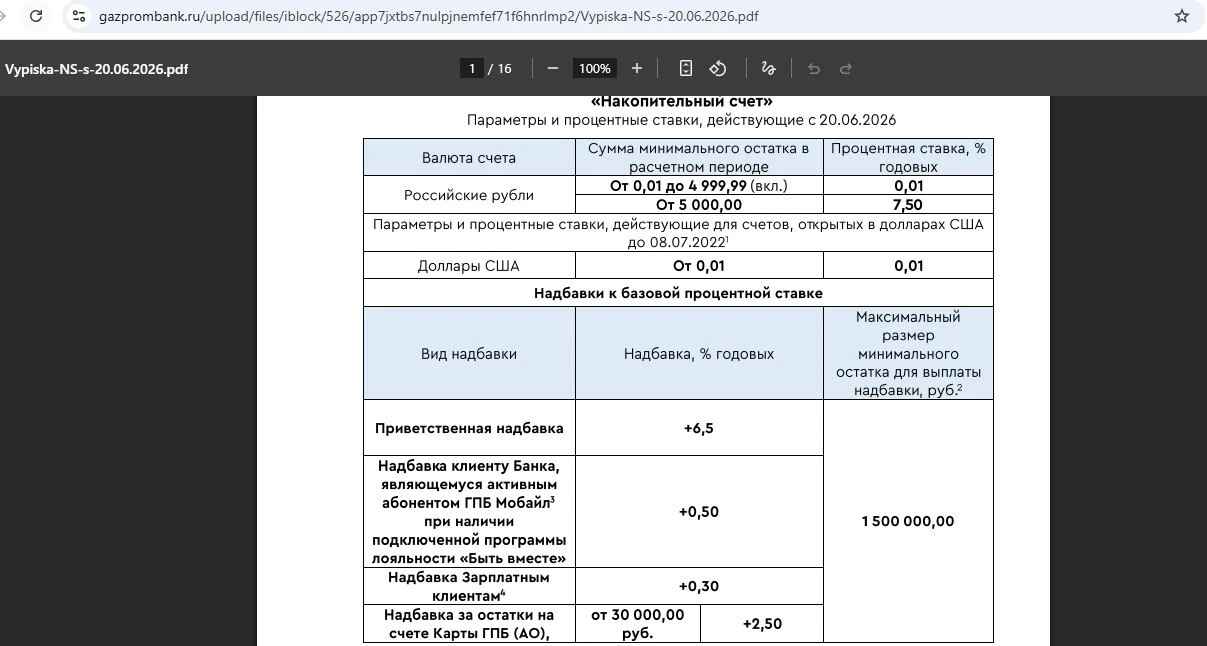
Task: Click the «Накопительный счет» document heading
Action: [x=682, y=101]
